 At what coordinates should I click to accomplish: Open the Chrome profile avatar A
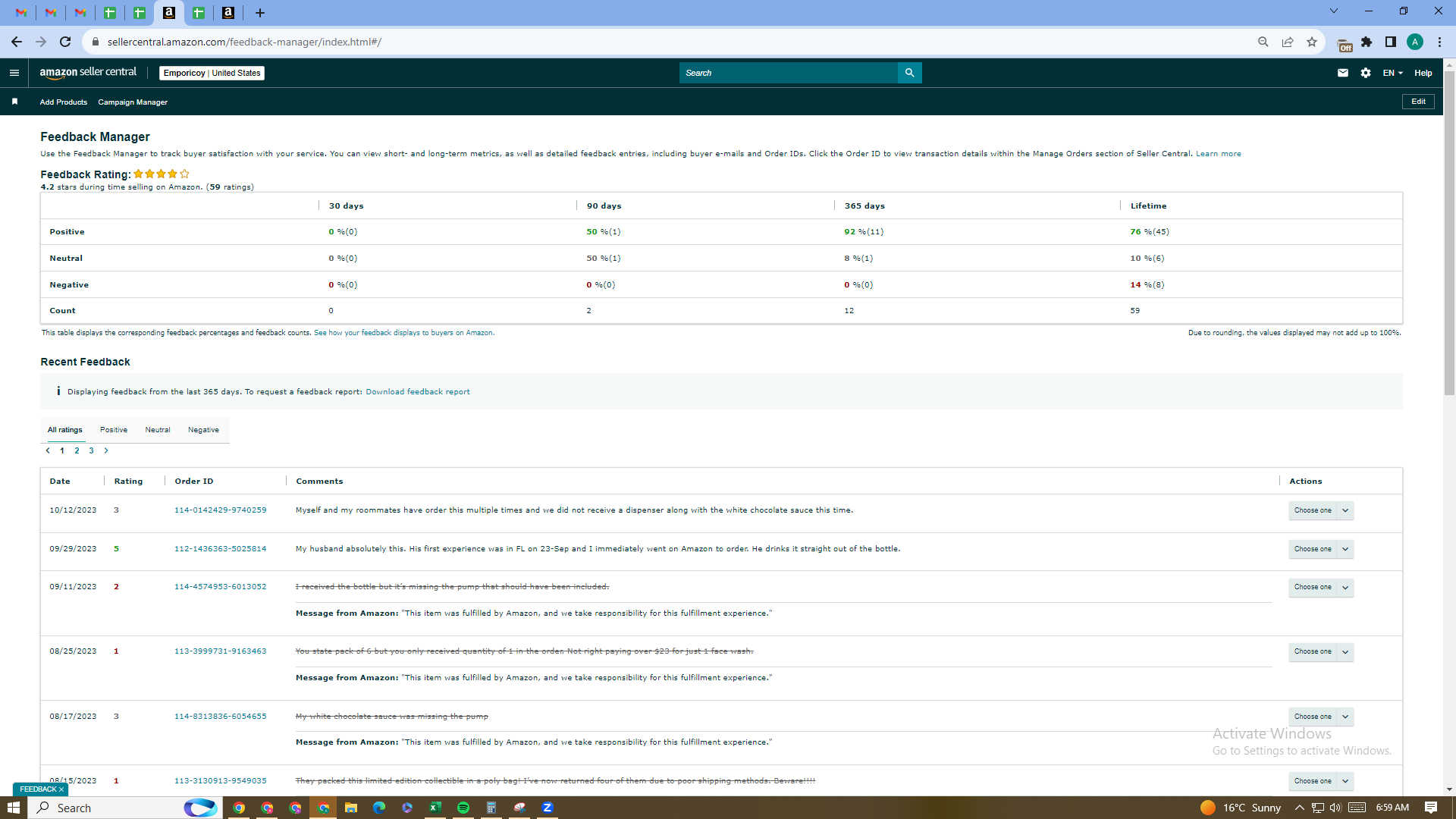(x=1415, y=42)
